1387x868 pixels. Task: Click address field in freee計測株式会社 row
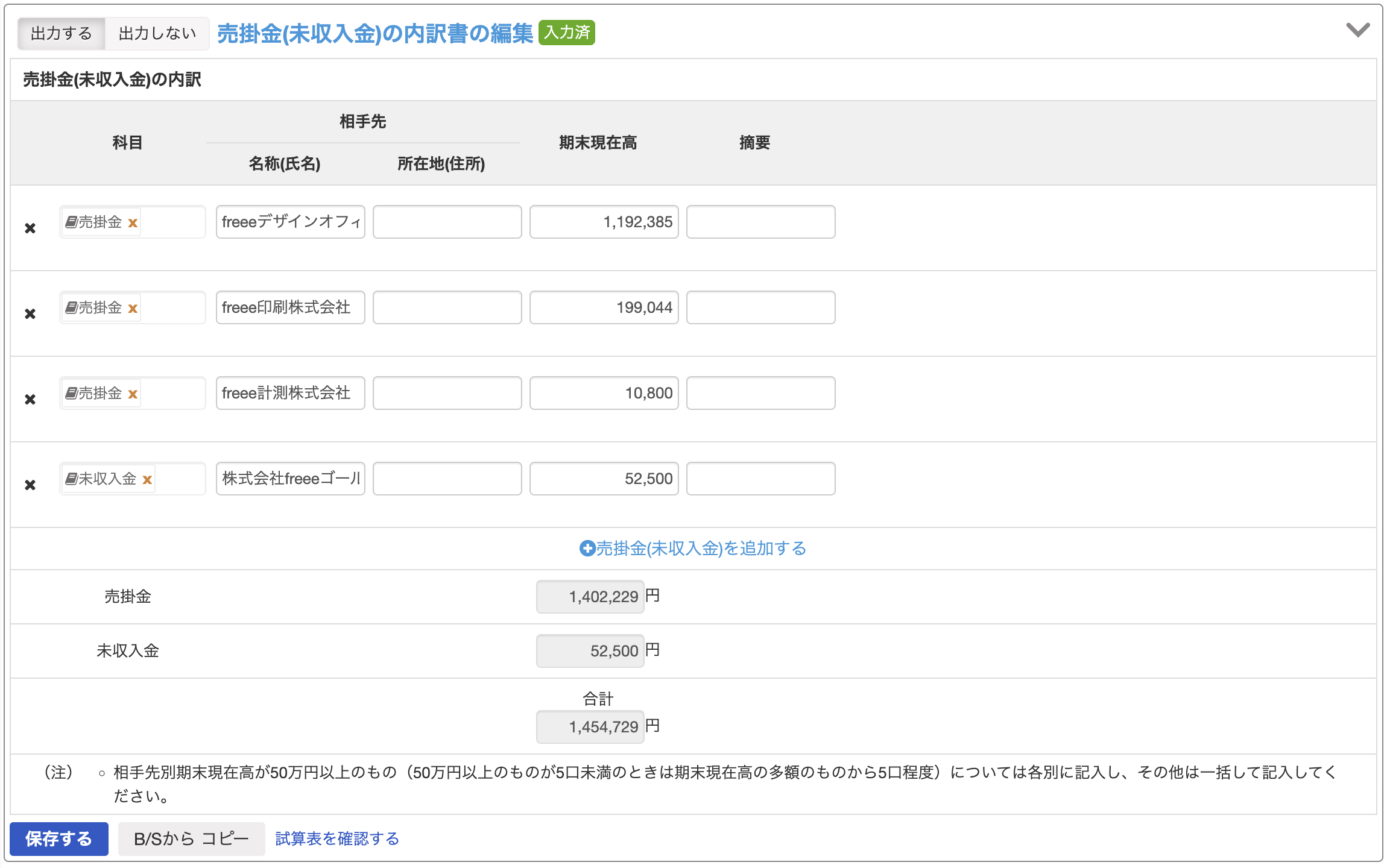447,393
